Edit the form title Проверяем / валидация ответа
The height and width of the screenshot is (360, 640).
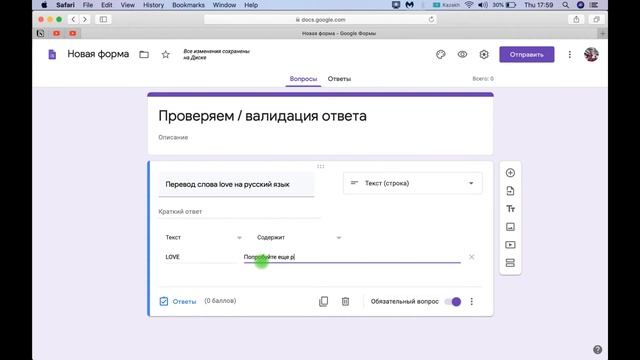point(262,116)
